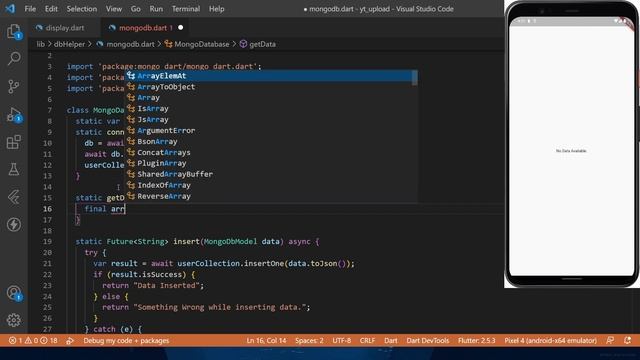The width and height of the screenshot is (640, 360).
Task: Open the Accounts icon
Action: [x=13, y=293]
